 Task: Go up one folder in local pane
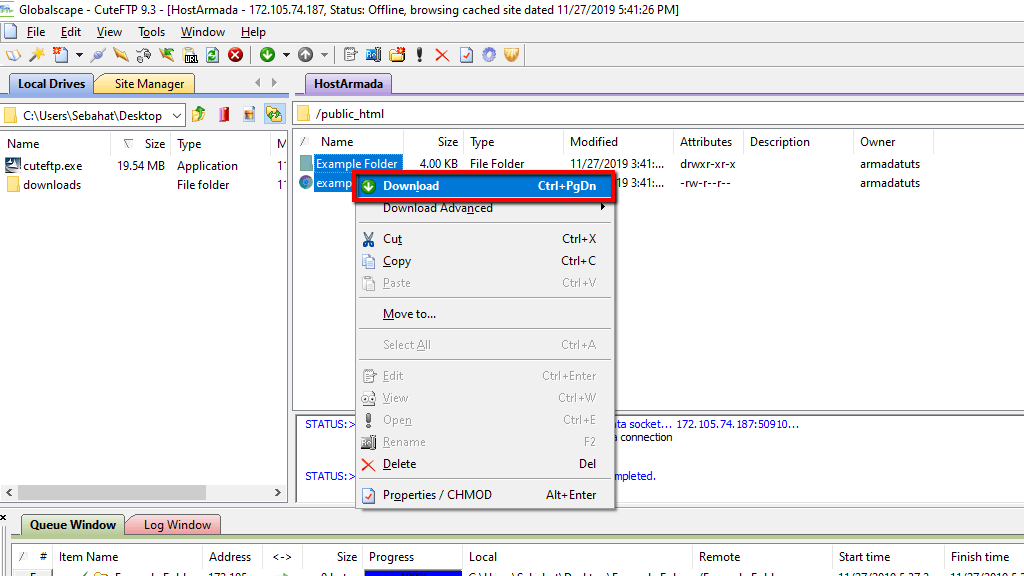point(199,115)
